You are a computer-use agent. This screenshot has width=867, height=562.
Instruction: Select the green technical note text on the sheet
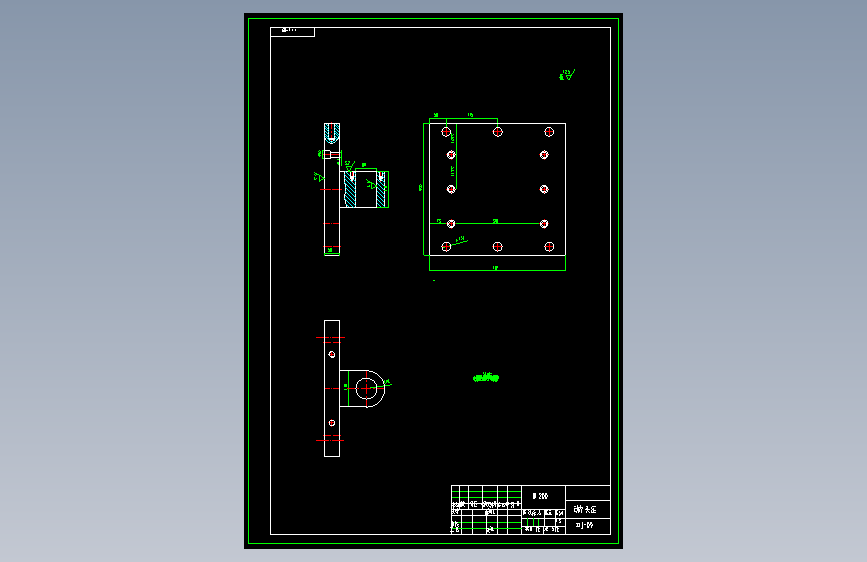pos(486,378)
